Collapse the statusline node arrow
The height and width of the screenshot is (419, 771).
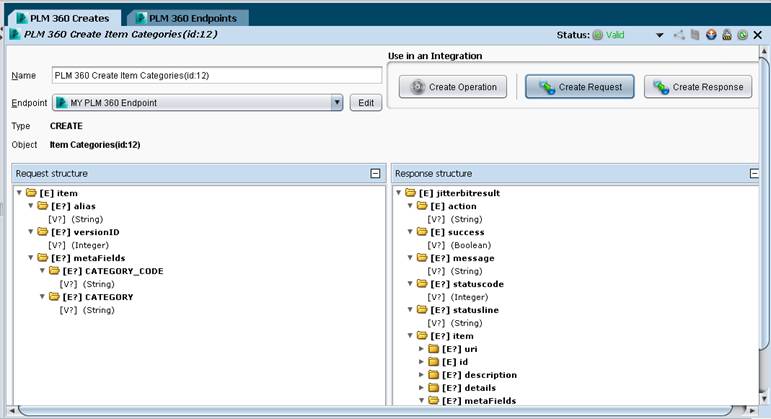pyautogui.click(x=410, y=309)
